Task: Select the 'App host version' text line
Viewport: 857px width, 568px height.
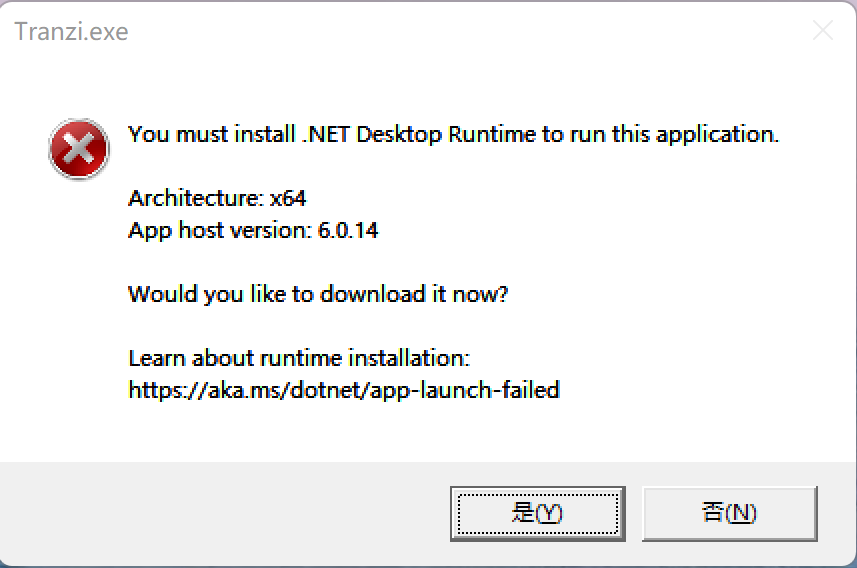Action: coord(253,230)
